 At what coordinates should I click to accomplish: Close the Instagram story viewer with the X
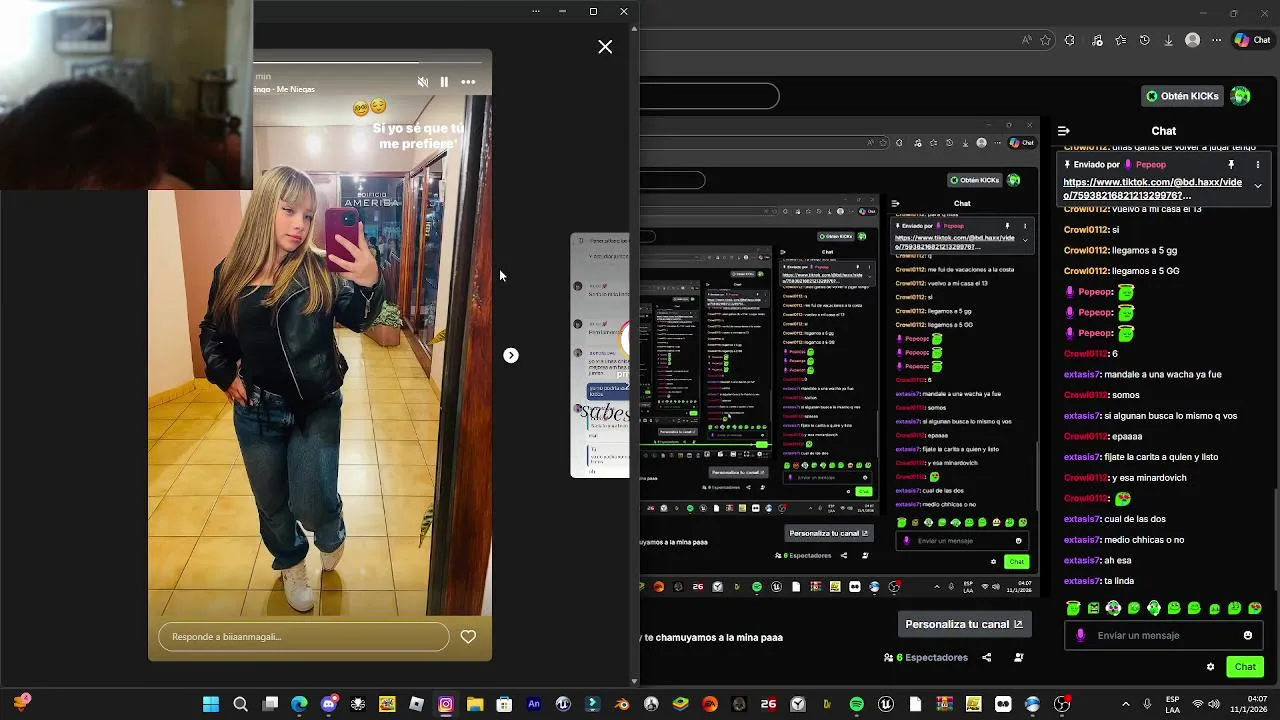point(605,47)
